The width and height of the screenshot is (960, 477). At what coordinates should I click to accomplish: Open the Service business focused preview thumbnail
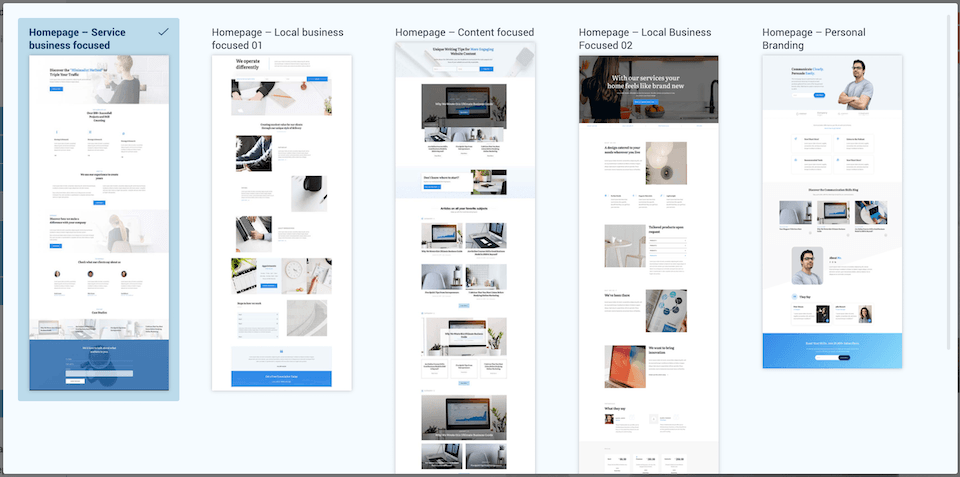[x=99, y=222]
